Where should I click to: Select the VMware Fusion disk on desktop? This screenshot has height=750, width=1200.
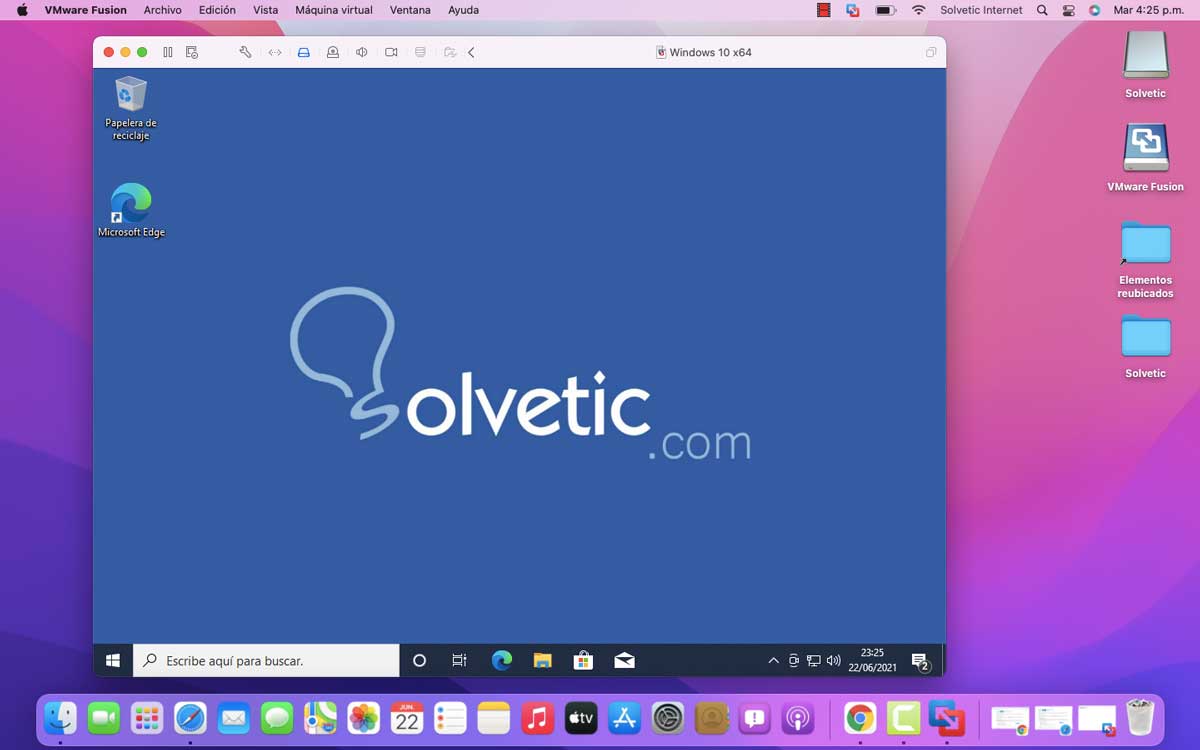pos(1146,158)
